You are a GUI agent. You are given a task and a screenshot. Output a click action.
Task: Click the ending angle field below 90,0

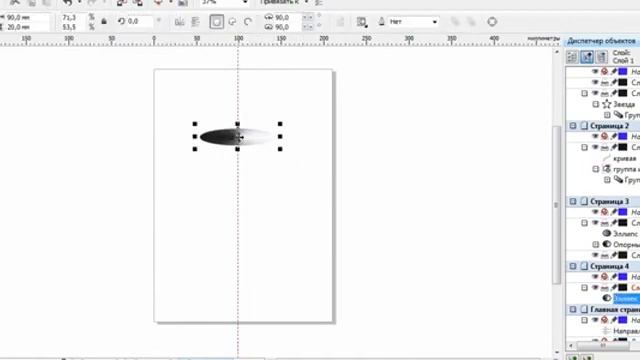(x=288, y=27)
